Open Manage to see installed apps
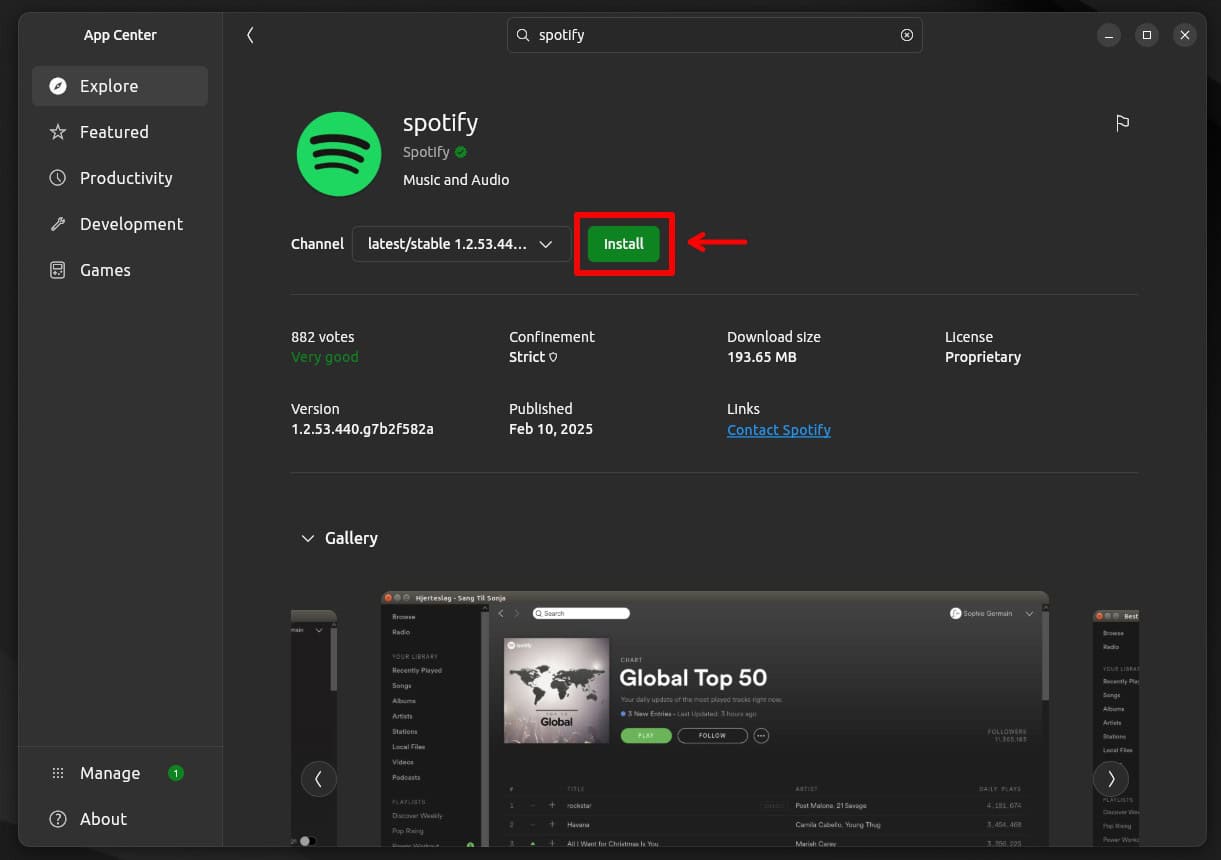This screenshot has width=1221, height=860. click(109, 772)
